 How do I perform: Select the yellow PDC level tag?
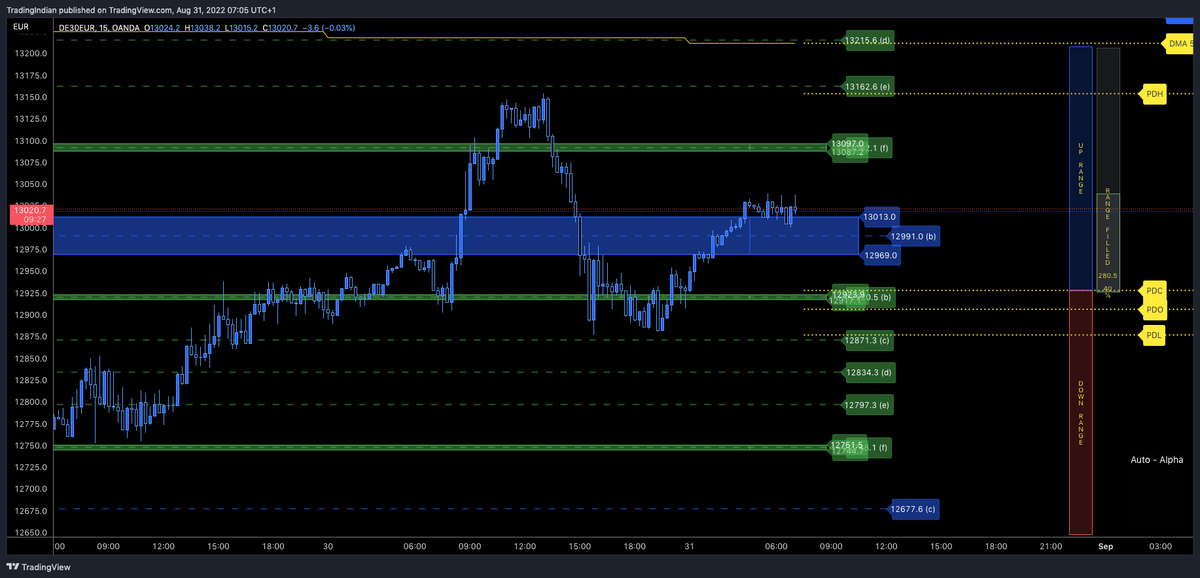(x=1154, y=290)
